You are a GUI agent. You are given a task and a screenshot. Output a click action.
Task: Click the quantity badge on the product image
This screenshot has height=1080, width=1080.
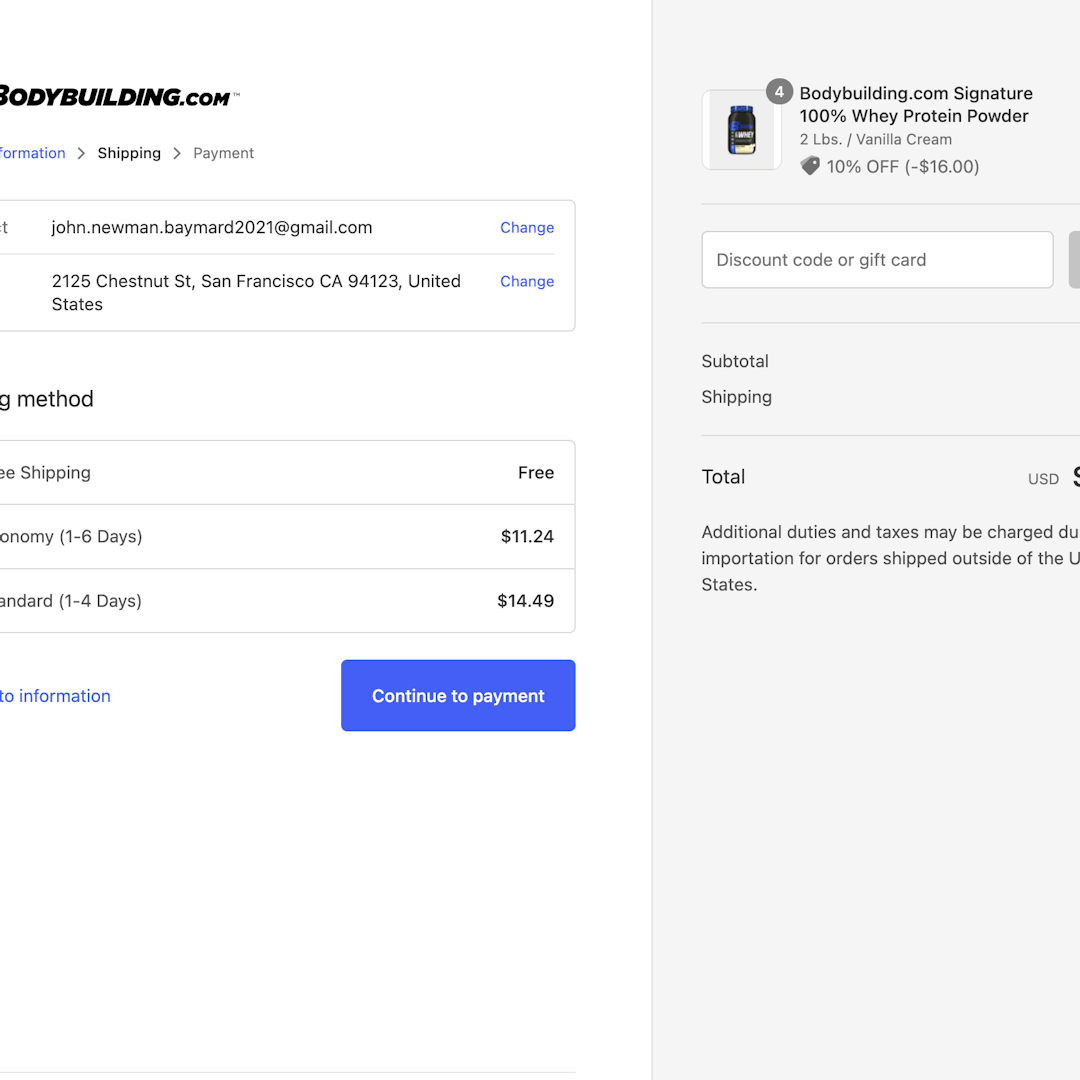click(x=779, y=91)
